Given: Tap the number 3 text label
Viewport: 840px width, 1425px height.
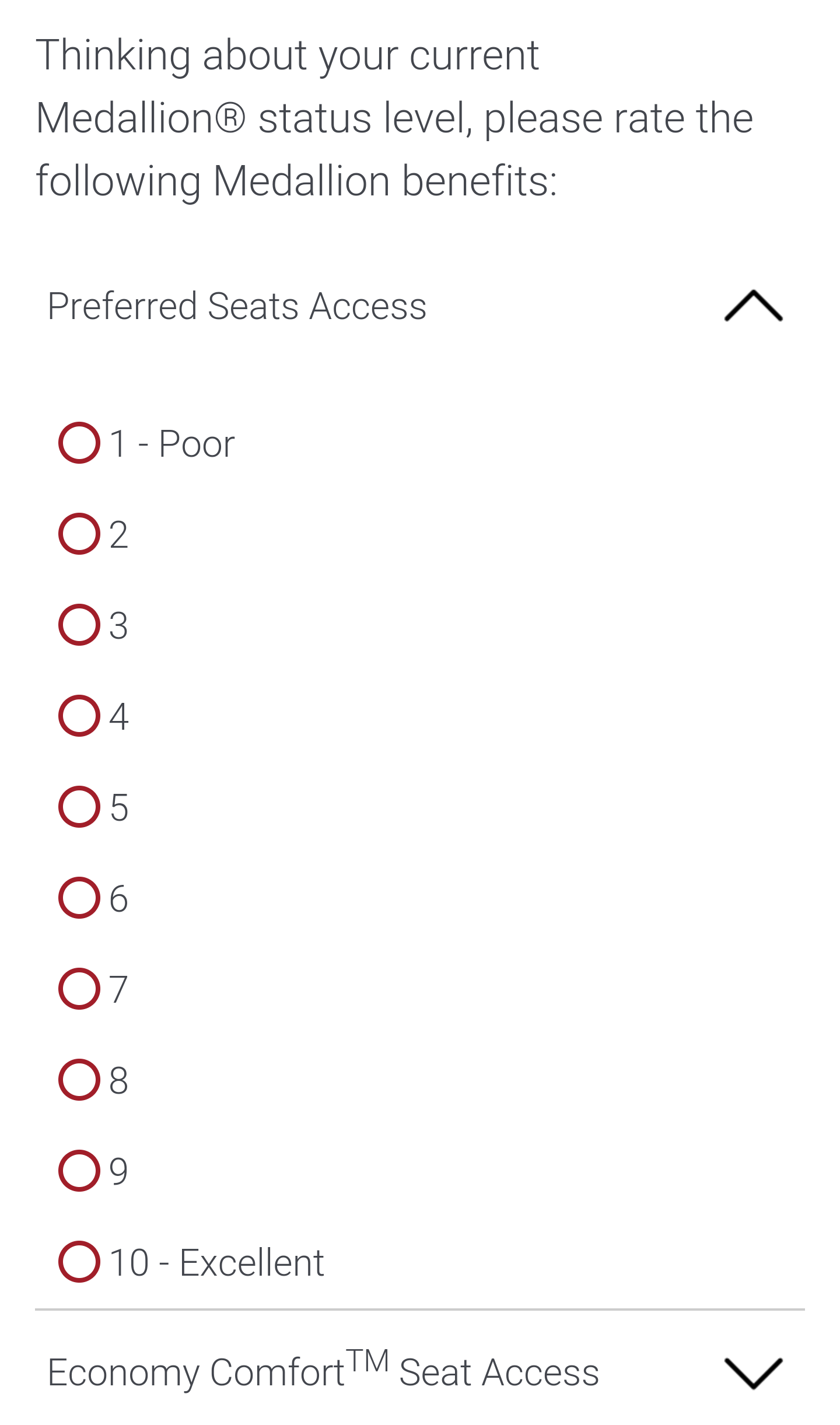Looking at the screenshot, I should click(x=119, y=626).
